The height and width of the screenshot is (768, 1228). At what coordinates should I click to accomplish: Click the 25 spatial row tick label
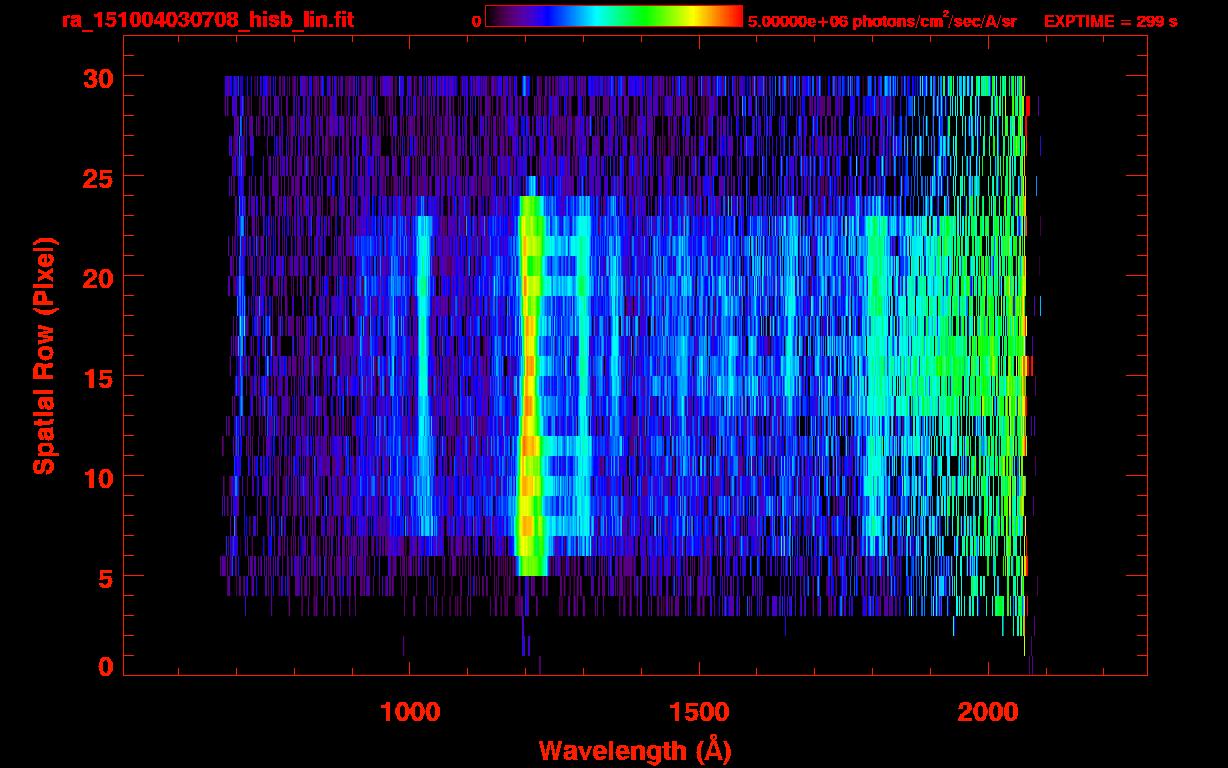[x=97, y=177]
